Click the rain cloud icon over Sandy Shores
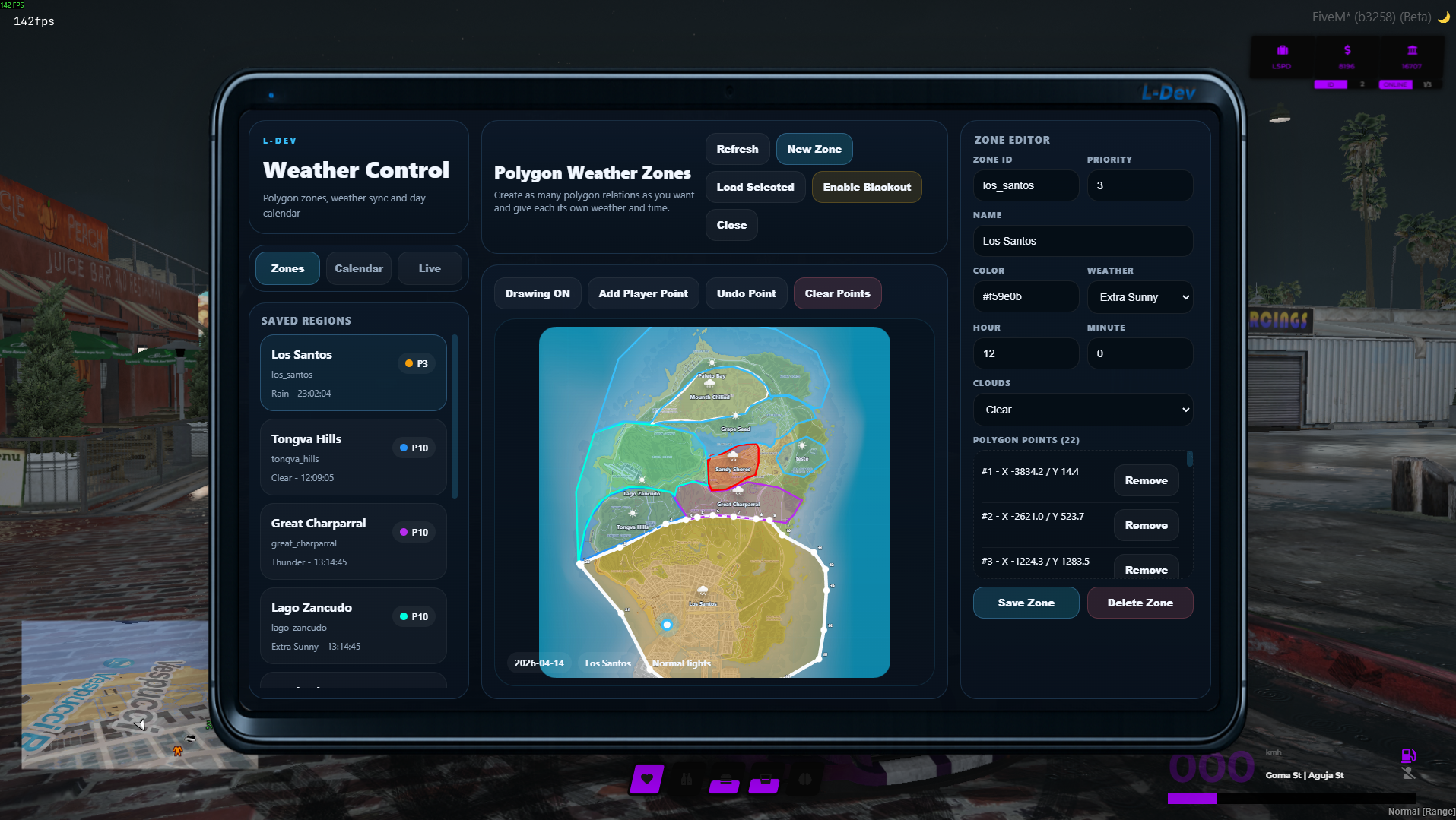The height and width of the screenshot is (820, 1456). tap(733, 456)
